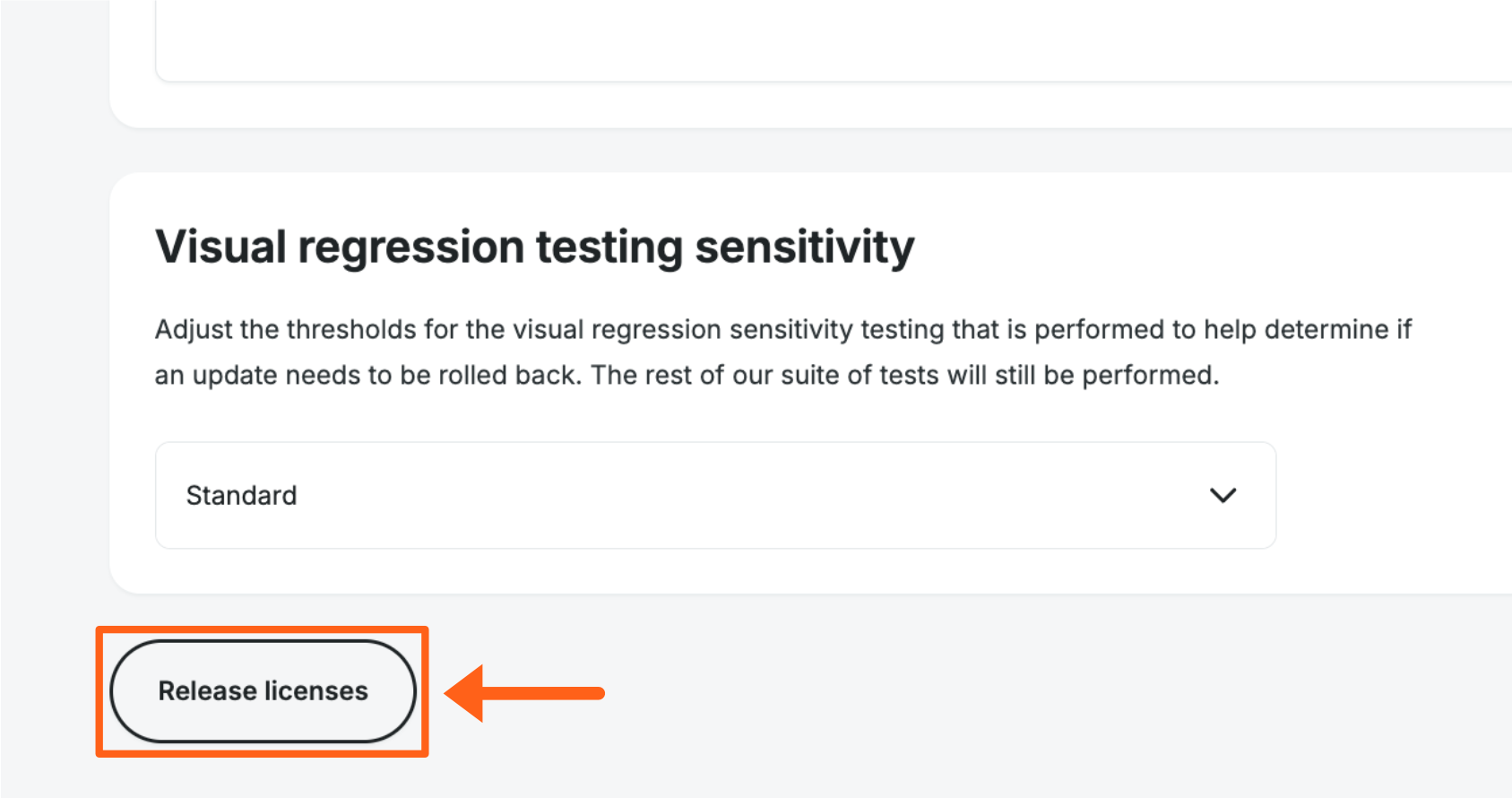
Task: Click the chevron on the sensitivity selector
Action: coord(1223,496)
